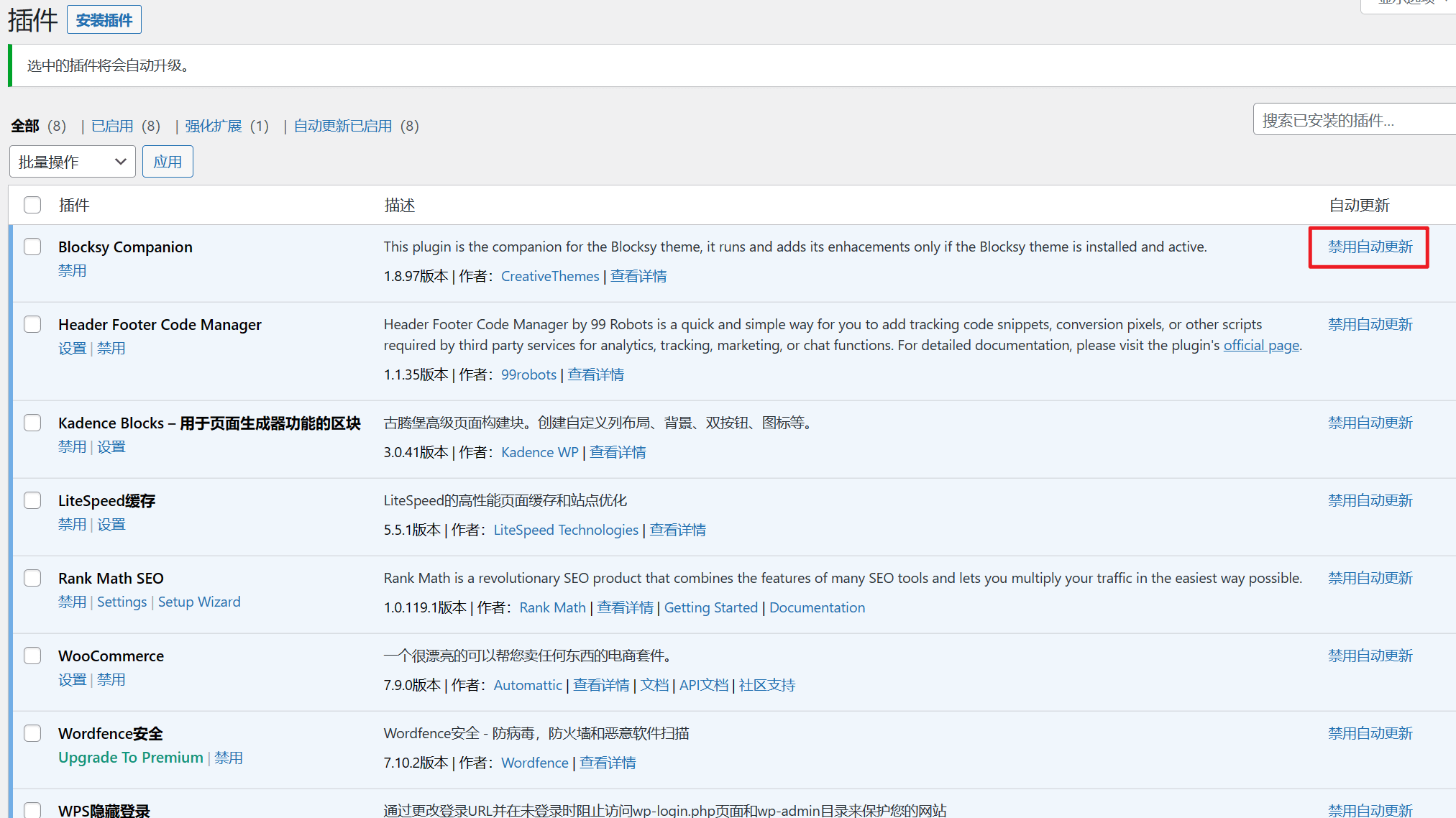Check the Blocksy Companion plugin checkbox
This screenshot has width=1456, height=818.
[x=32, y=247]
